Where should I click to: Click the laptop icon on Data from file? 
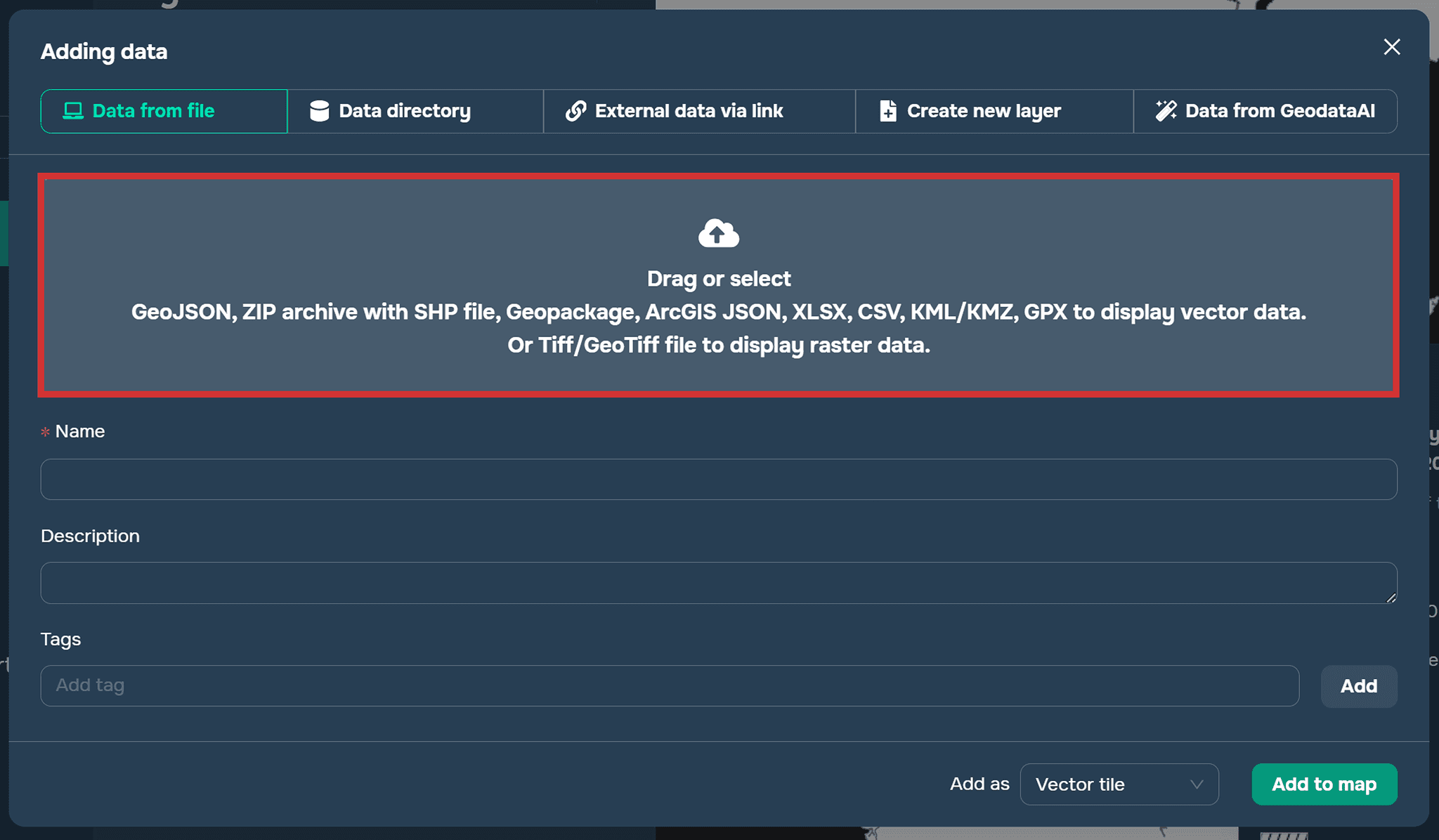pos(73,111)
